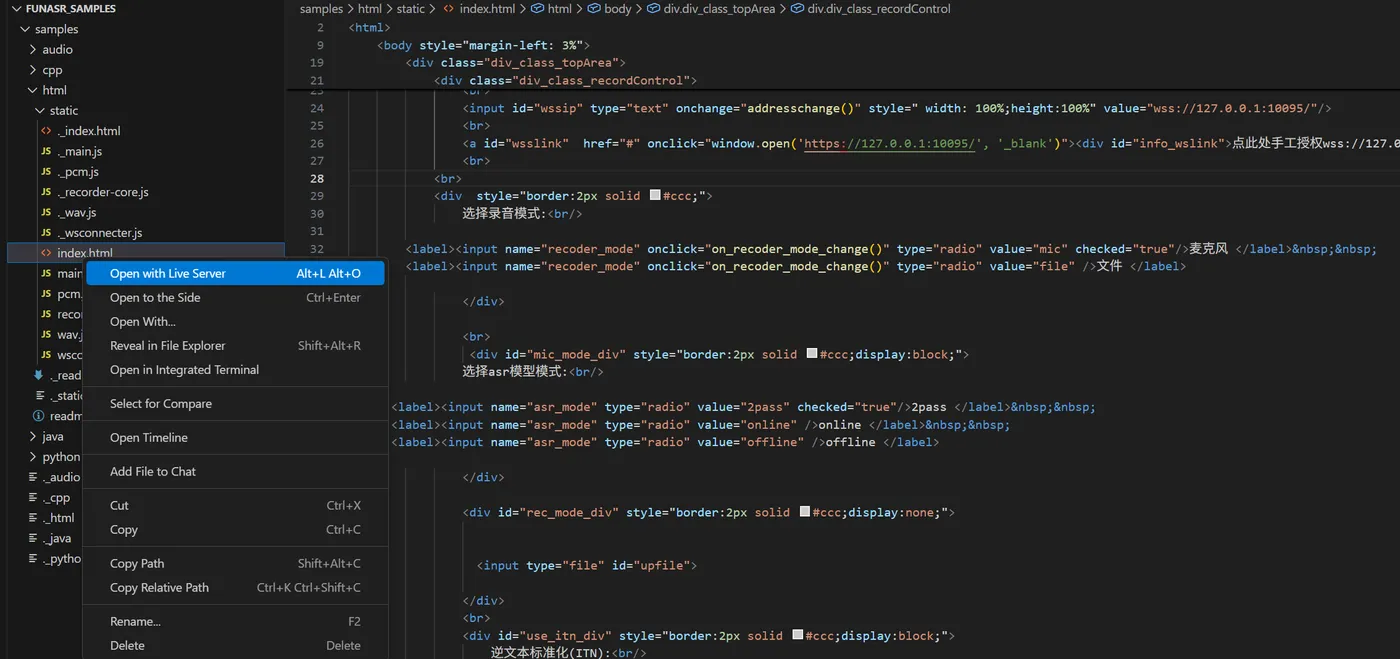Collapse the FUNASR_SAMPLES explorer section
Screen dimensions: 1400x659
16,9
